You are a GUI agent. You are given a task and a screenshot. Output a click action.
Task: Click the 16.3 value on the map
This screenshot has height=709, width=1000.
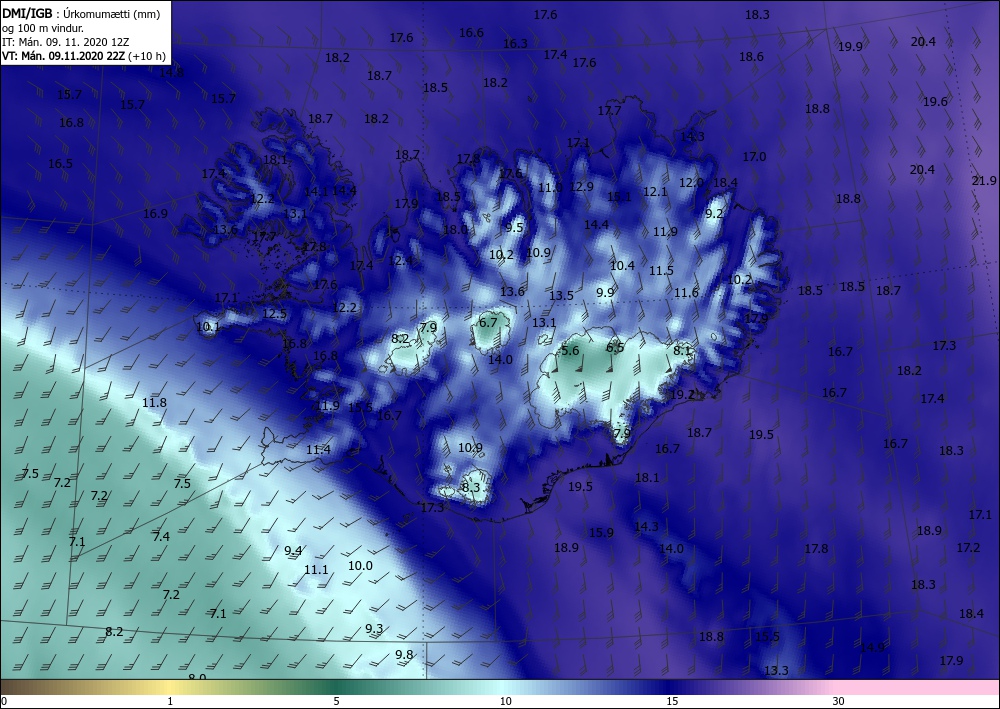(x=515, y=44)
